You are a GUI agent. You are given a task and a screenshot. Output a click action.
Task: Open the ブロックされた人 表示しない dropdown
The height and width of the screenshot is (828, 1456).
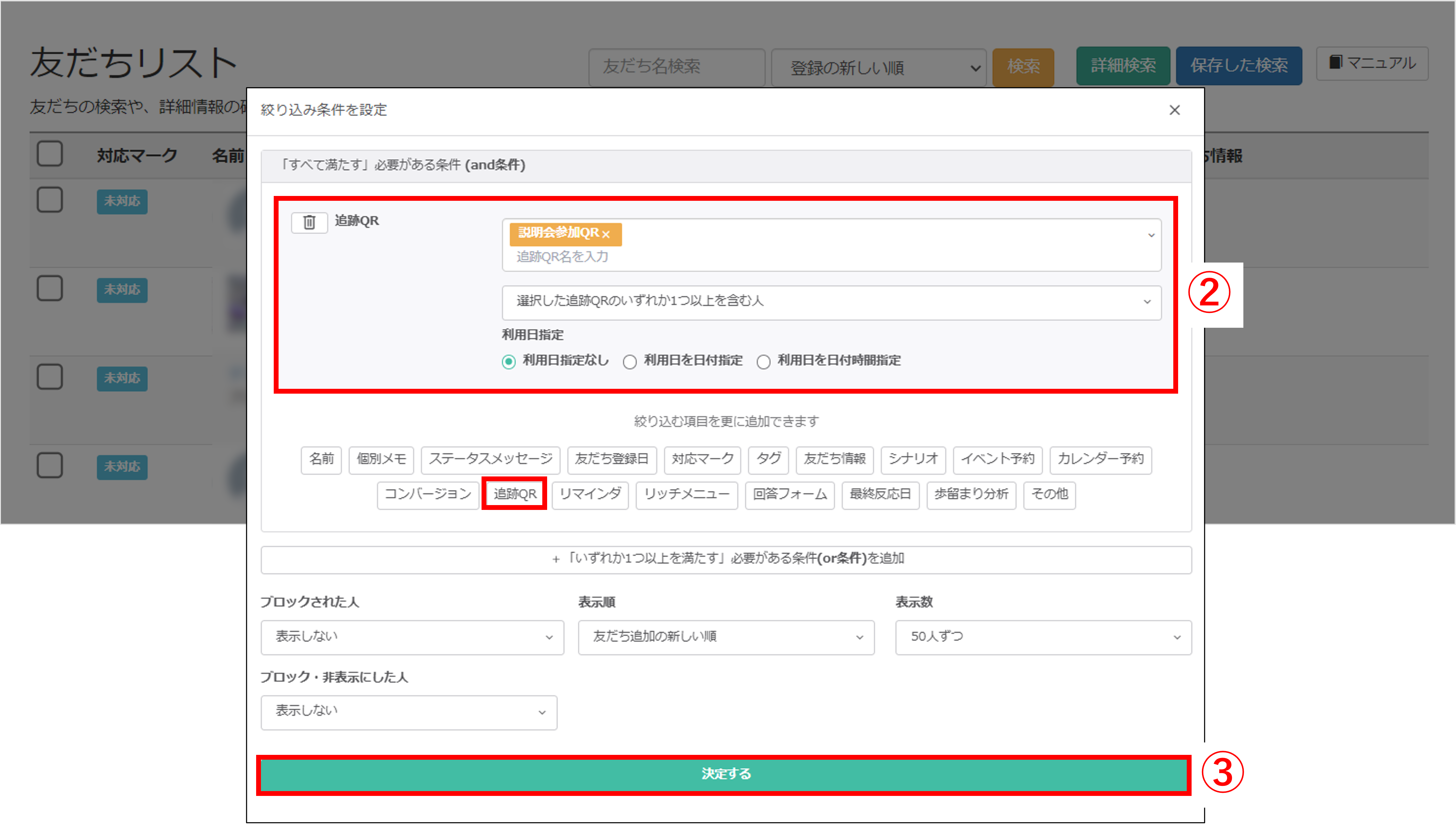coord(412,637)
